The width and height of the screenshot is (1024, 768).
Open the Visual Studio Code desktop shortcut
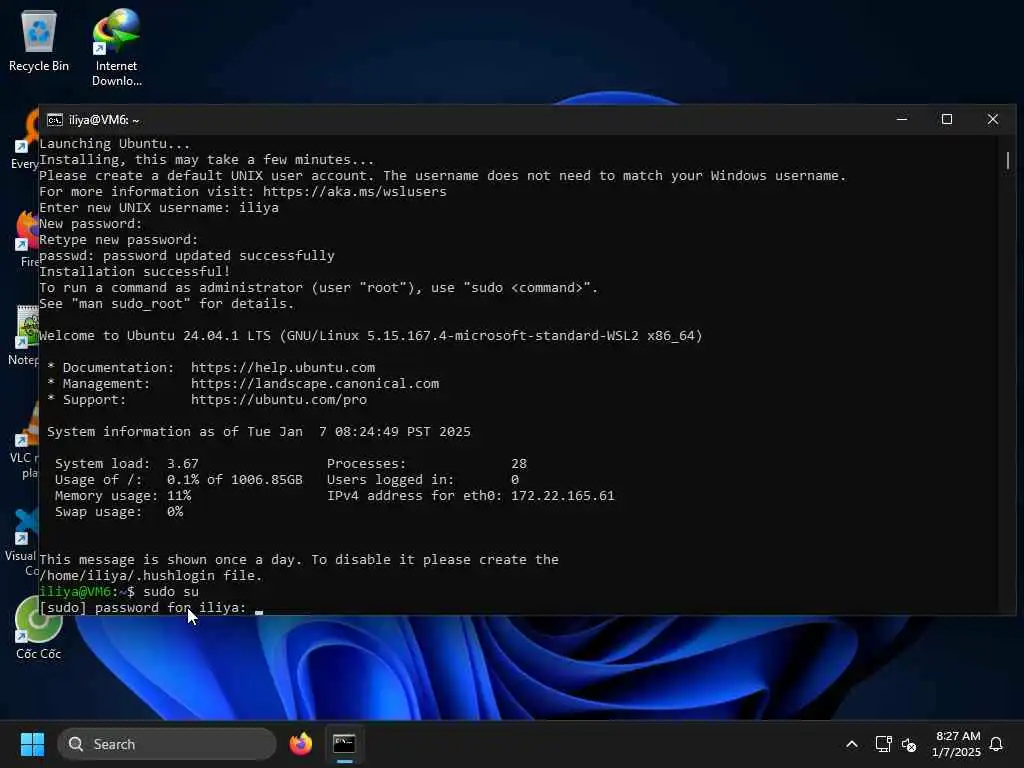(24, 542)
